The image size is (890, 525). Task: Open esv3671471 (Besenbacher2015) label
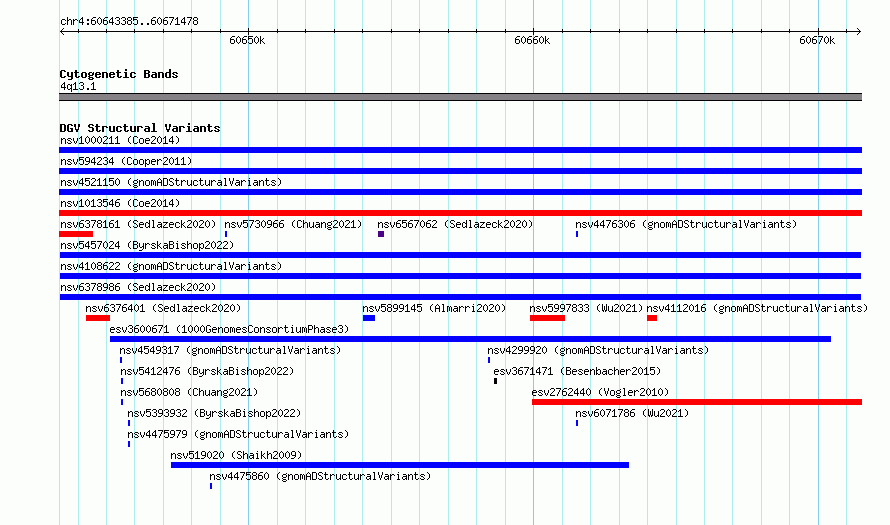coord(577,371)
